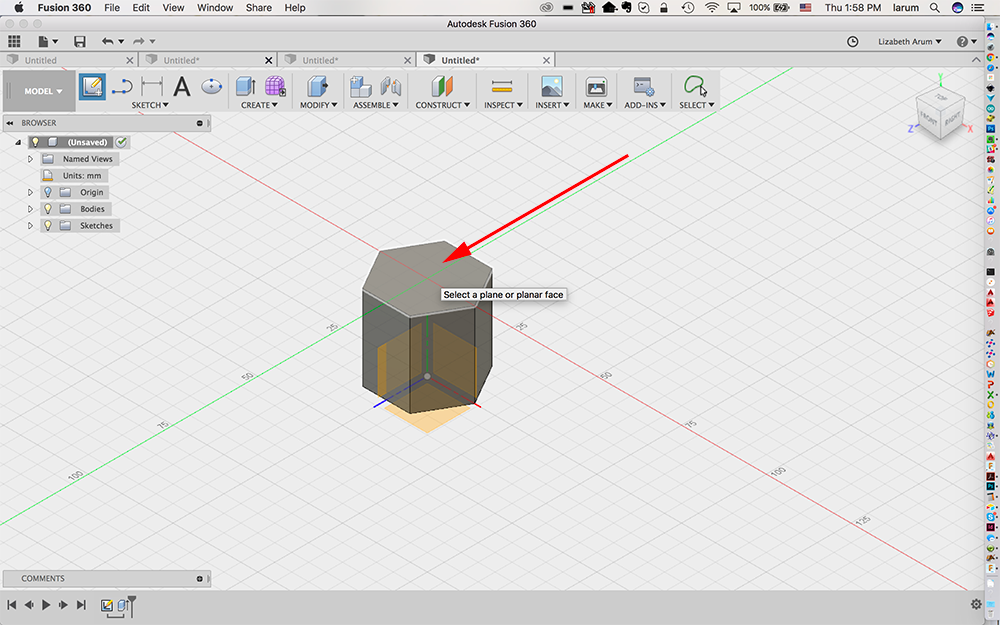This screenshot has width=1000, height=625.
Task: Toggle visibility of the root component
Action: 35,142
